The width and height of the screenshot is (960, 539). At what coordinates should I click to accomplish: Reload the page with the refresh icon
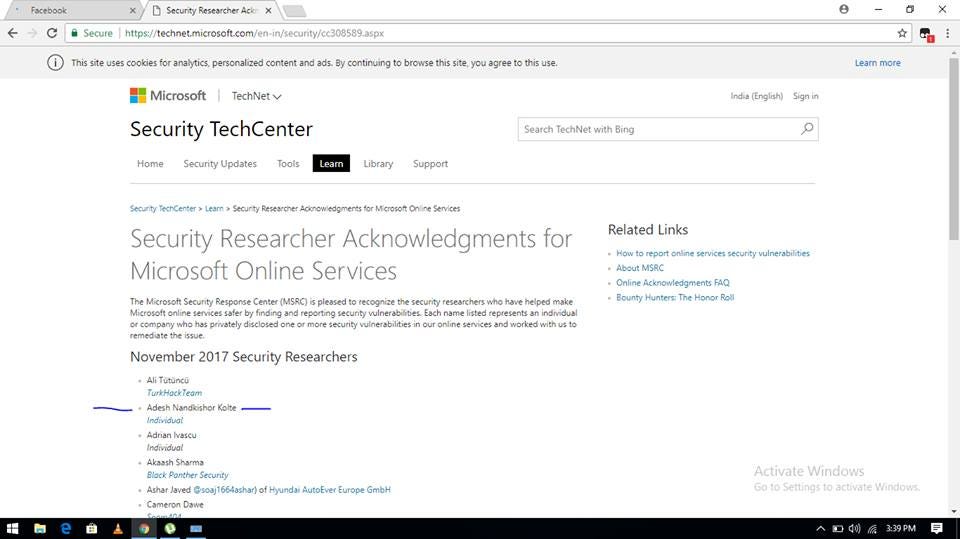click(x=52, y=33)
